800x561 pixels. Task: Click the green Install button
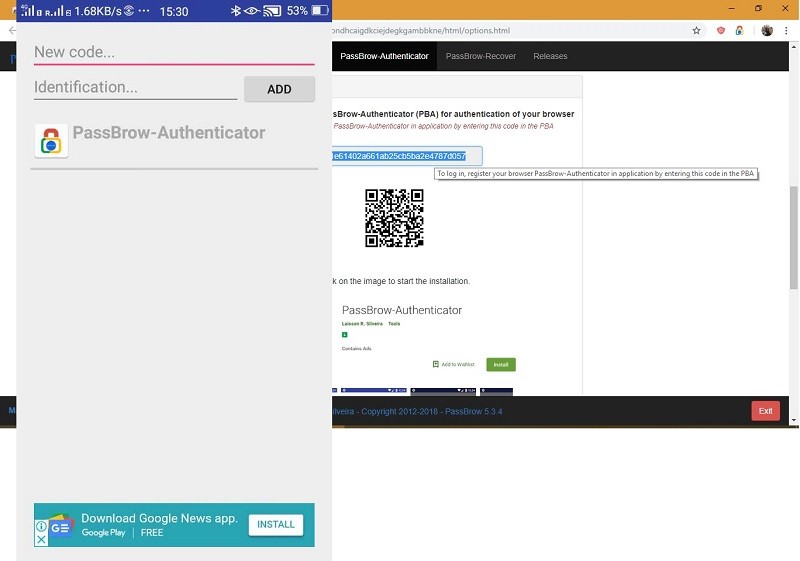(501, 365)
